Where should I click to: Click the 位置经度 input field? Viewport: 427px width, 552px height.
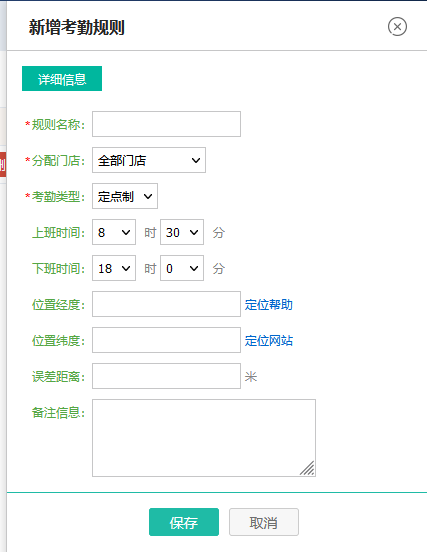tap(167, 304)
